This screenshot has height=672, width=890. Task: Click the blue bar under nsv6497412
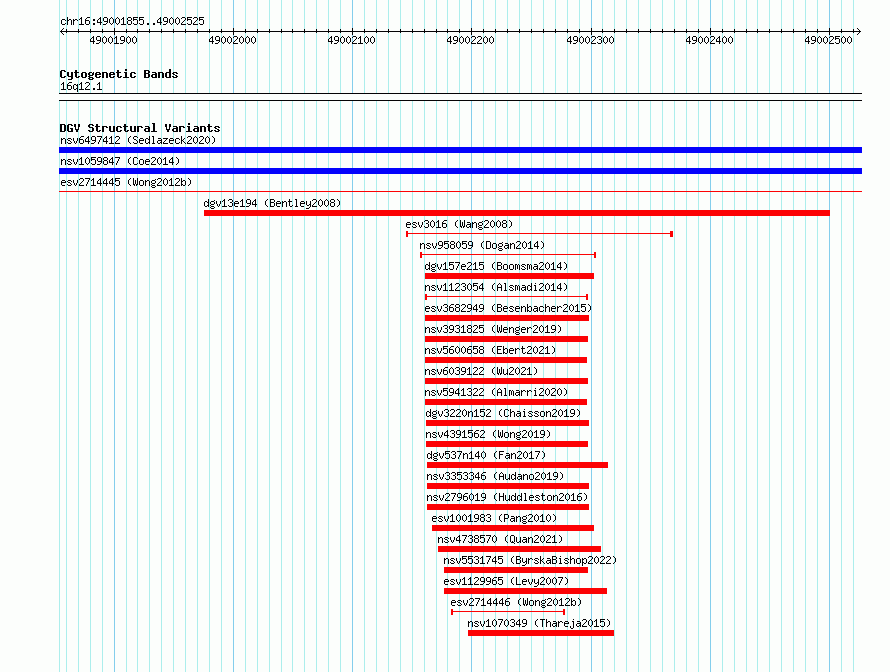460,150
